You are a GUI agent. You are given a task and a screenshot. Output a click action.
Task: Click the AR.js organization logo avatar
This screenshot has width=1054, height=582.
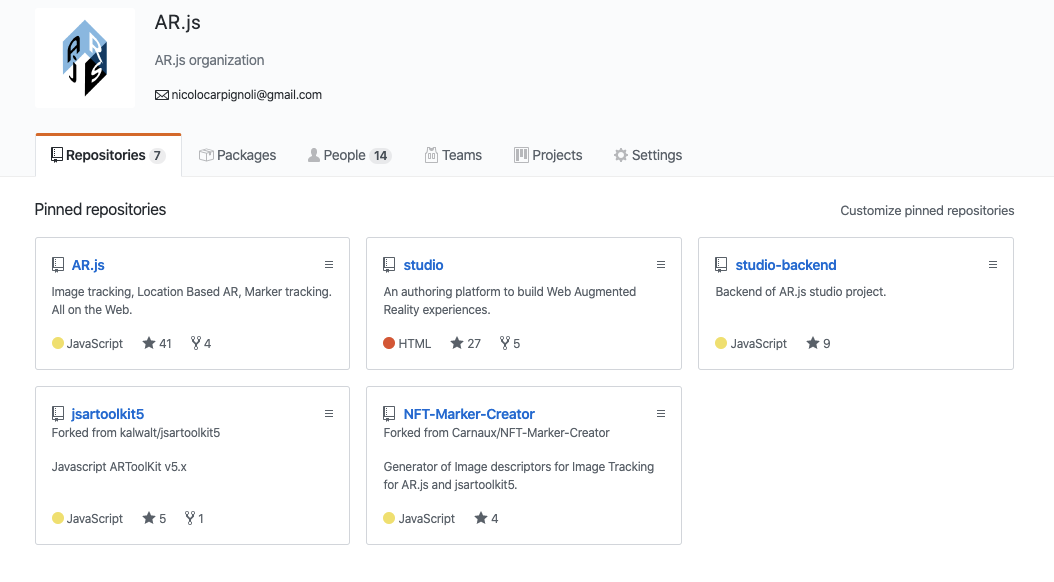[85, 58]
